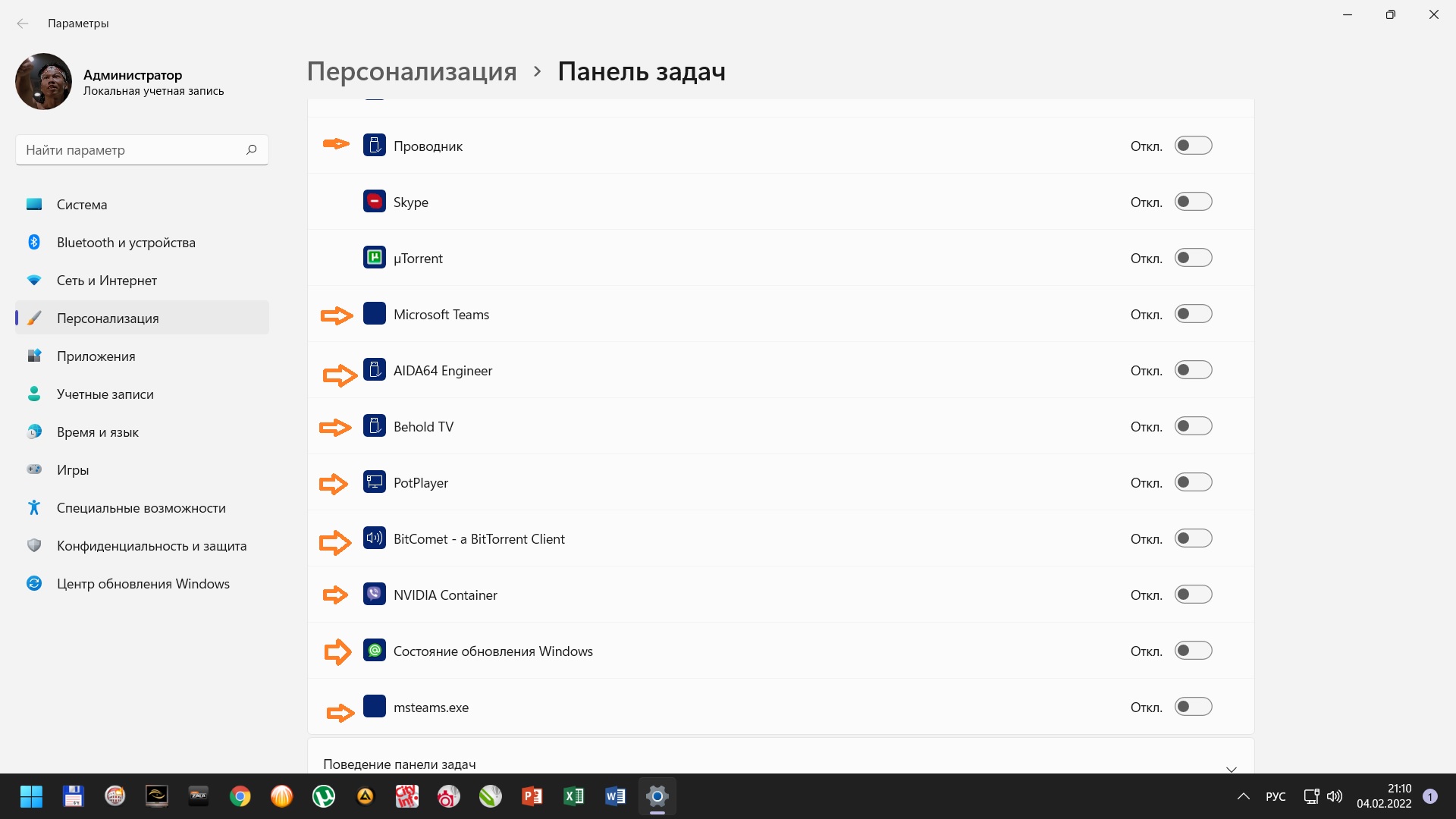Turn on the Microsoft Teams toggle
The height and width of the screenshot is (819, 1456).
pos(1193,314)
